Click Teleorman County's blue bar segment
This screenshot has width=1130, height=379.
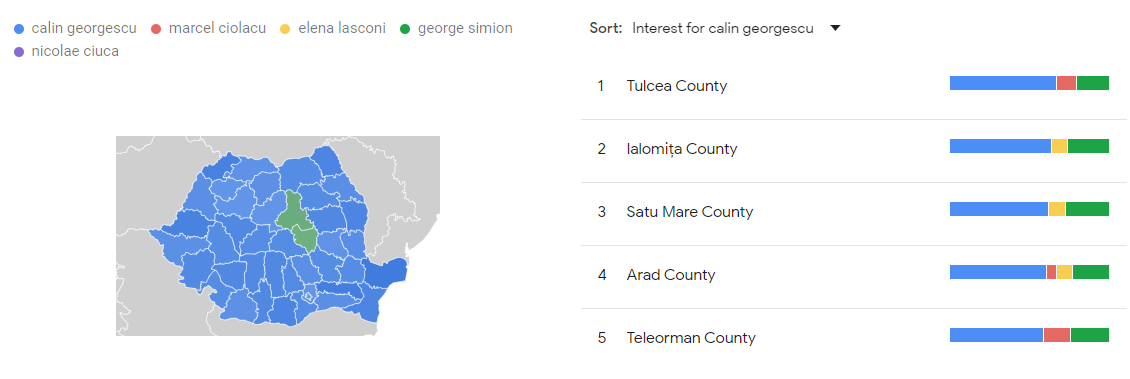coord(996,335)
